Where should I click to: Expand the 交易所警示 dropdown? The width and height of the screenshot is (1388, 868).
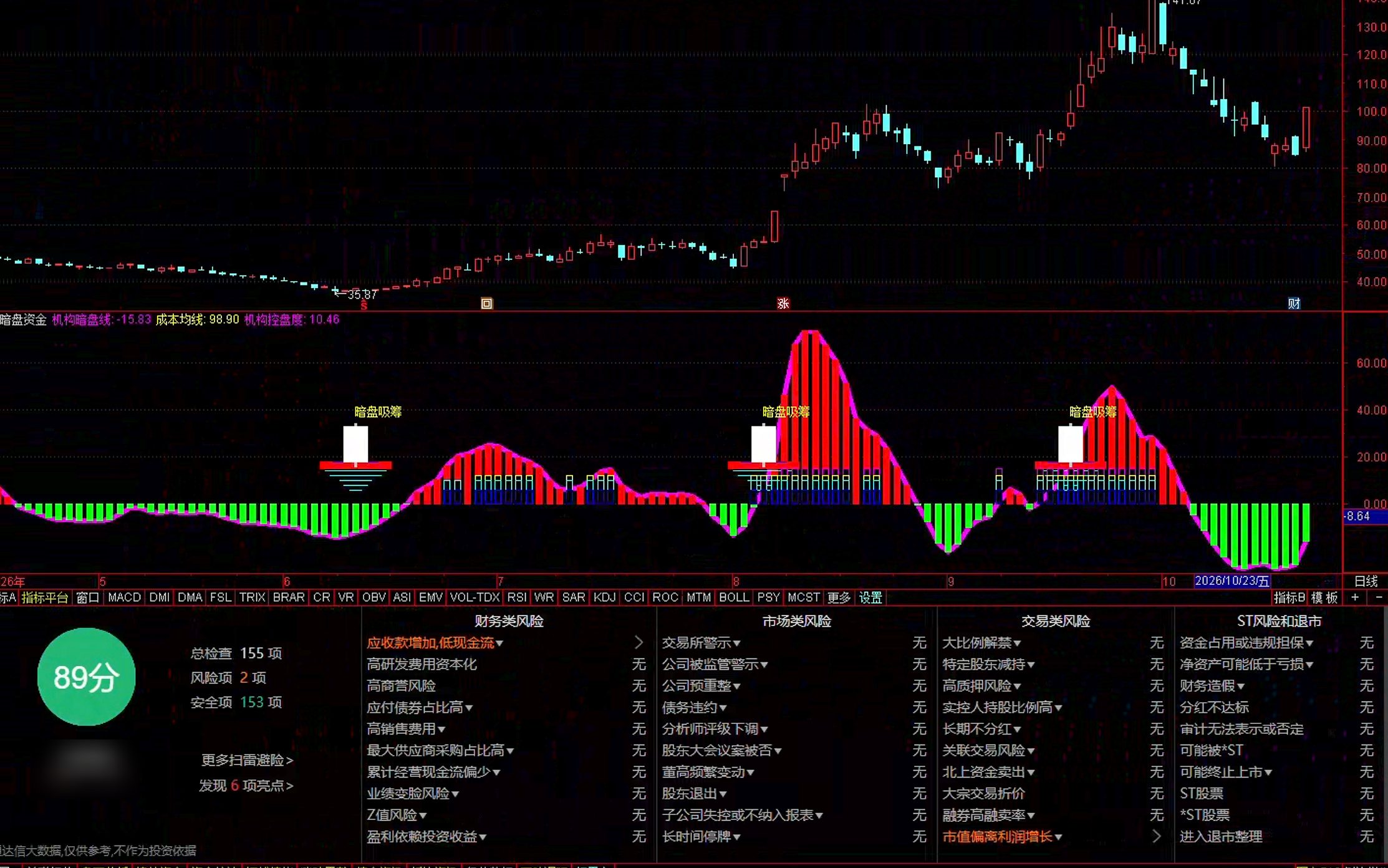[736, 643]
